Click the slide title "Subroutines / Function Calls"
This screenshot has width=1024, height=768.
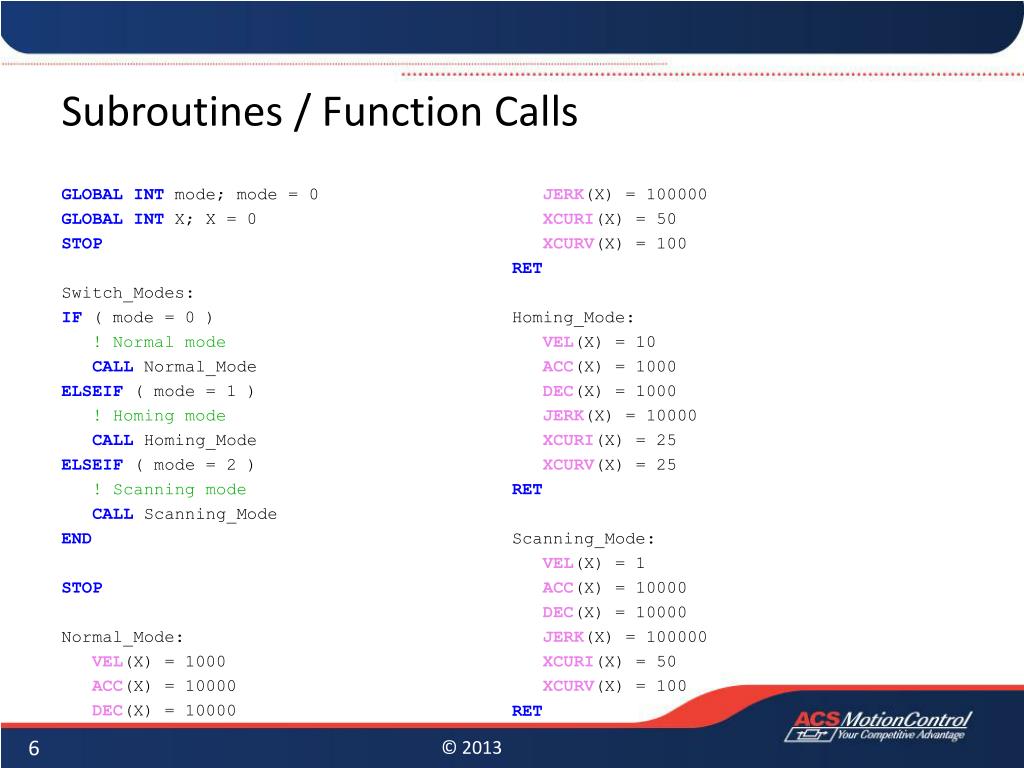319,112
